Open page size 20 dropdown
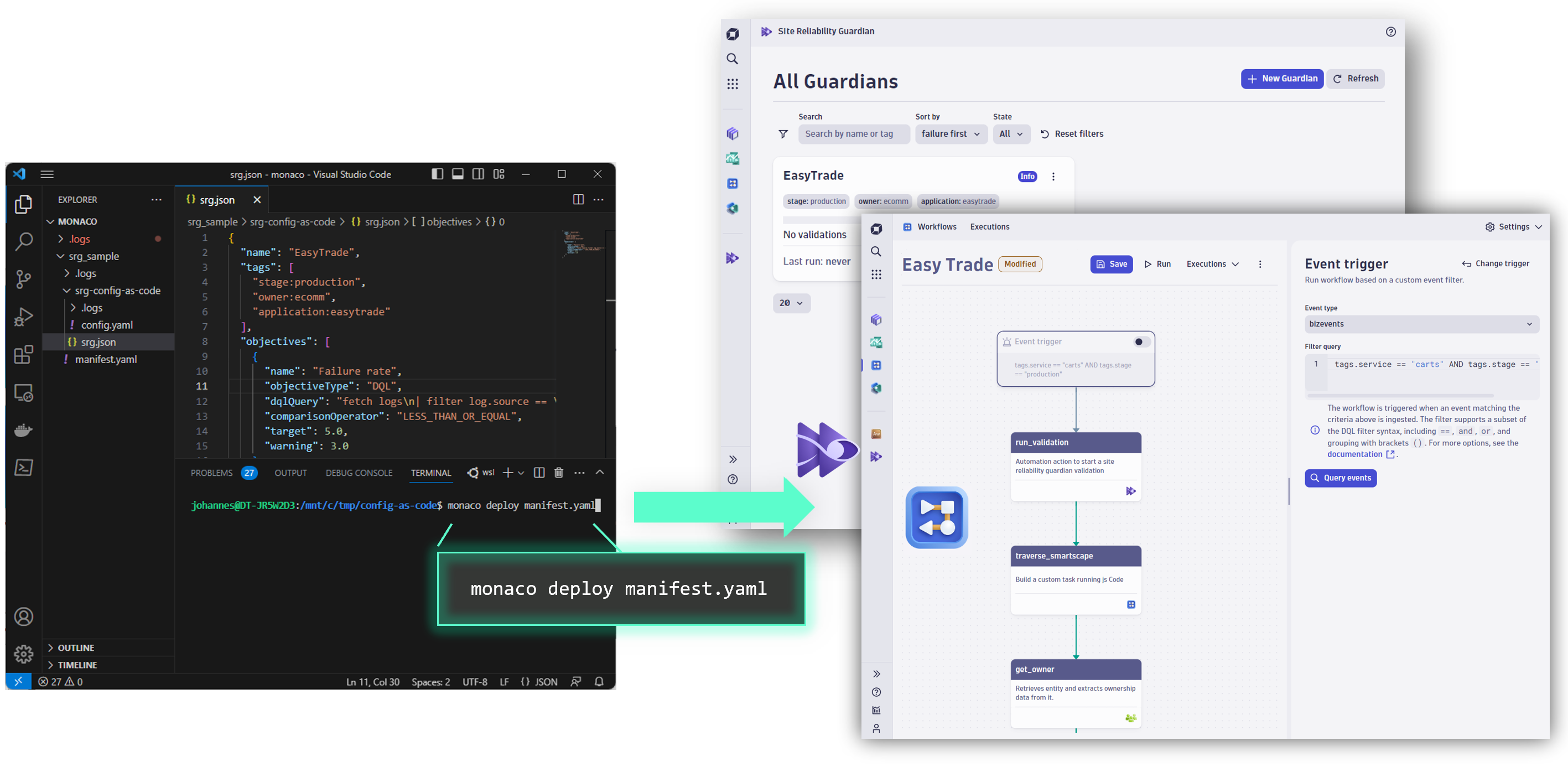The height and width of the screenshot is (777, 1568). tap(791, 303)
